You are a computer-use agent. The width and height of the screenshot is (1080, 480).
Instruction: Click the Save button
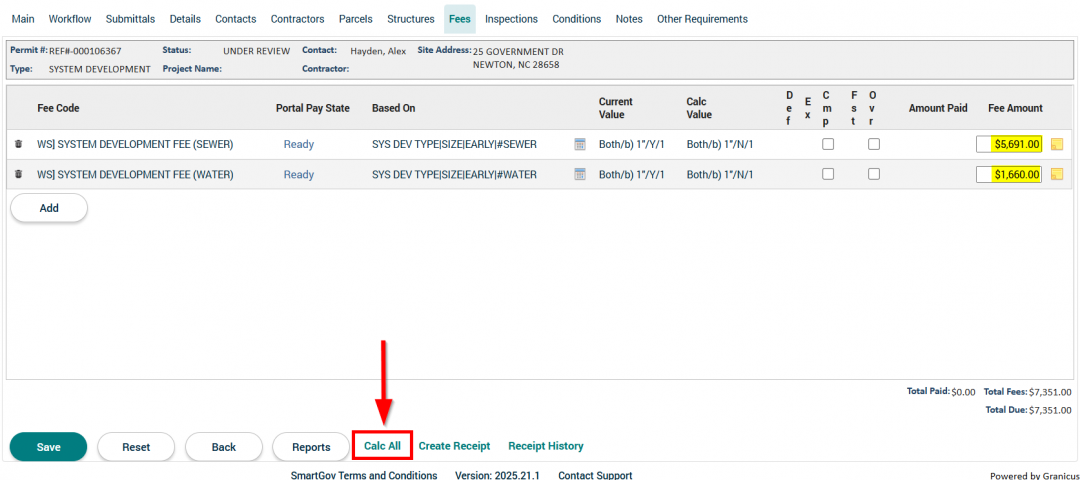[48, 447]
